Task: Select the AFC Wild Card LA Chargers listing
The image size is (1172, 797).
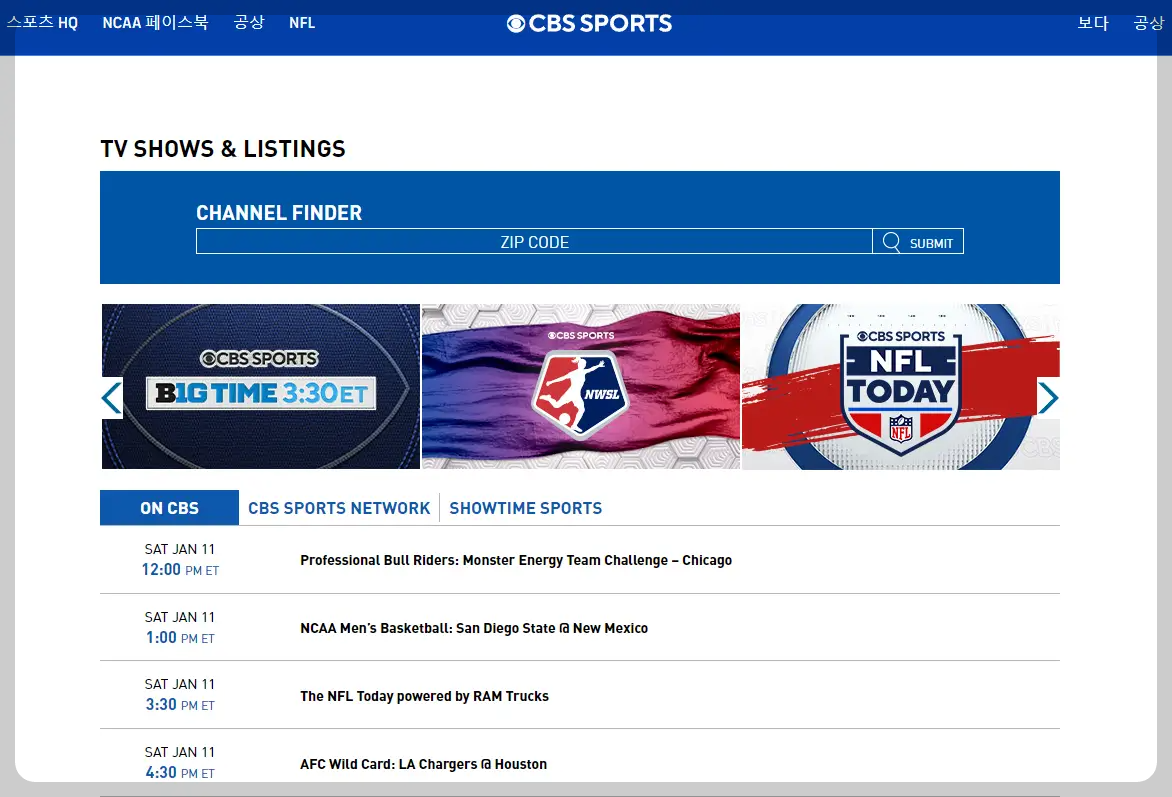Action: (424, 763)
